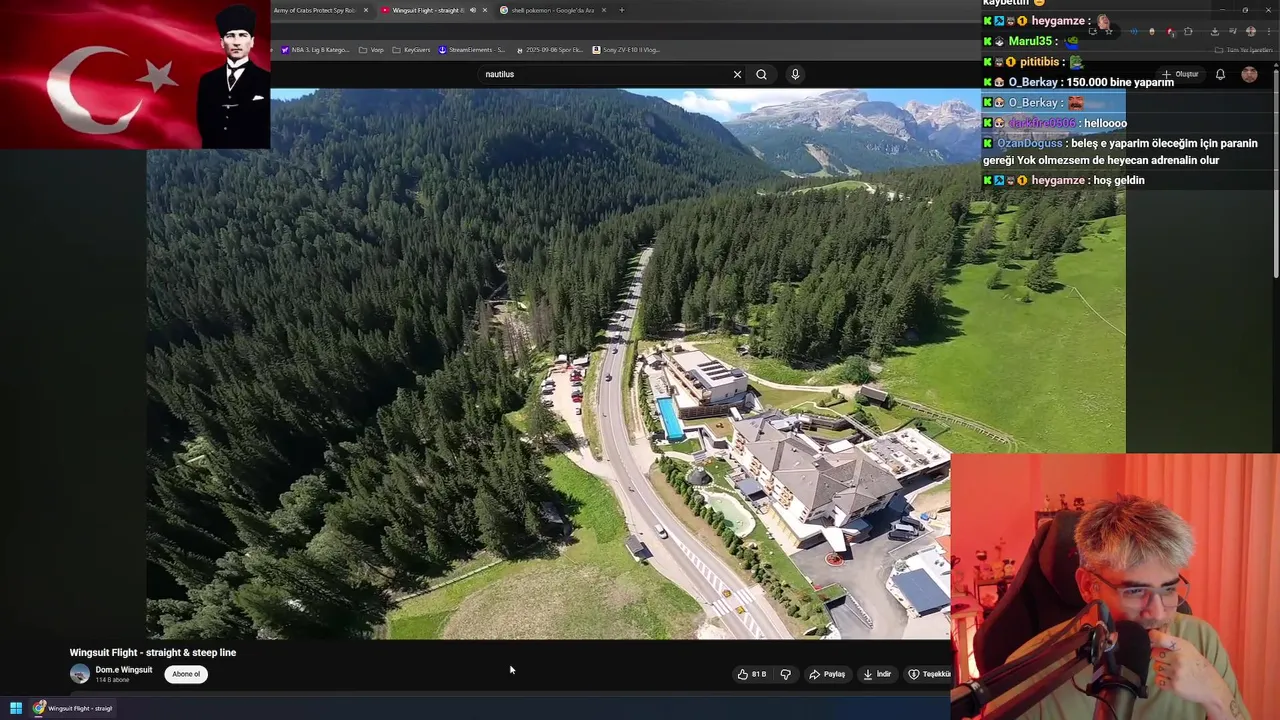Click Marul35 username in chat overlay
The height and width of the screenshot is (720, 1280).
(1030, 41)
